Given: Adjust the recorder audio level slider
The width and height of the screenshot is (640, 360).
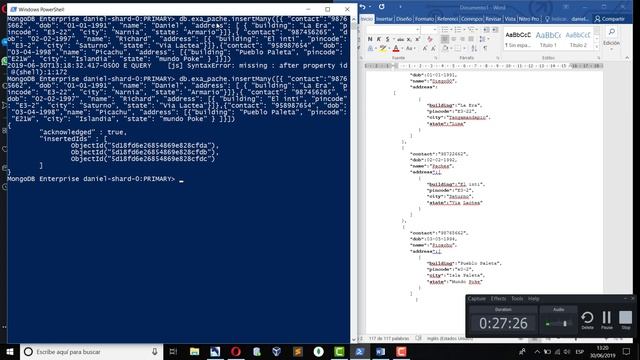Looking at the screenshot, I should 565,324.
